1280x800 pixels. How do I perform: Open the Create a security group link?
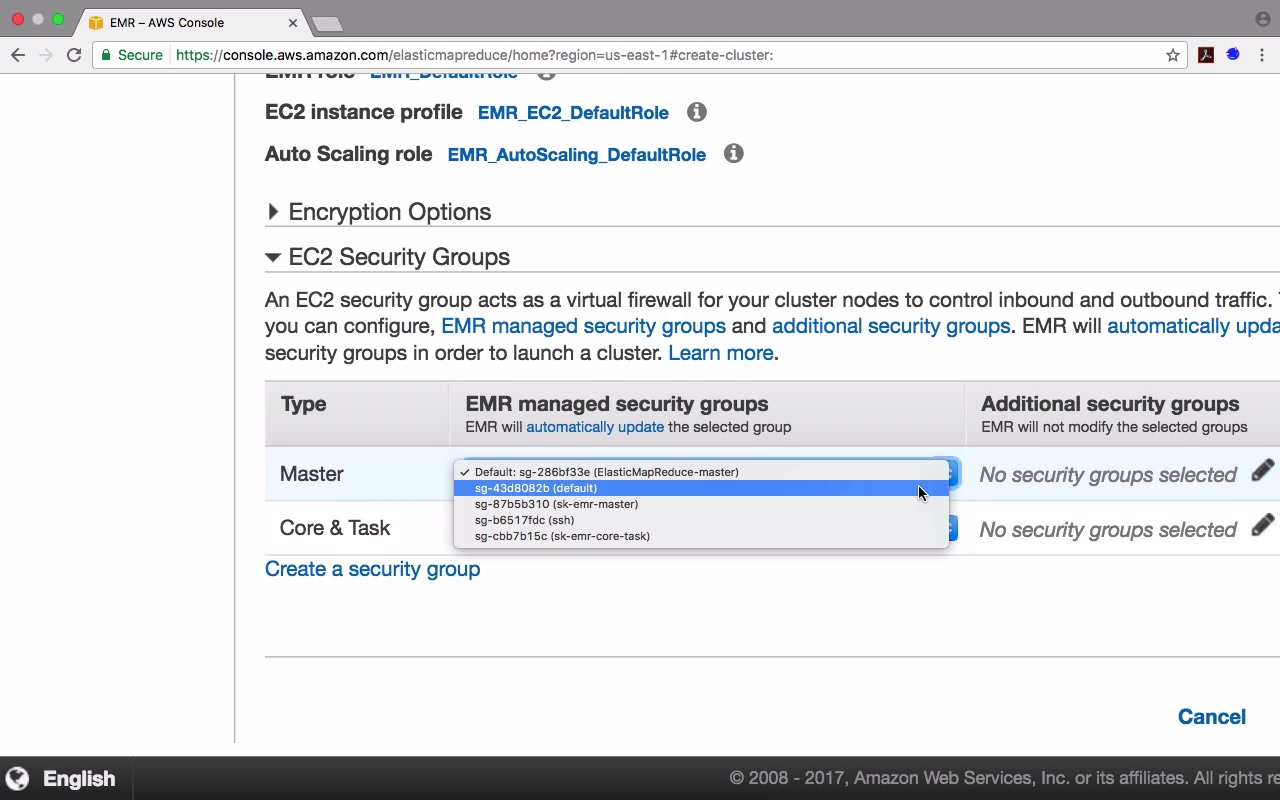click(x=372, y=569)
